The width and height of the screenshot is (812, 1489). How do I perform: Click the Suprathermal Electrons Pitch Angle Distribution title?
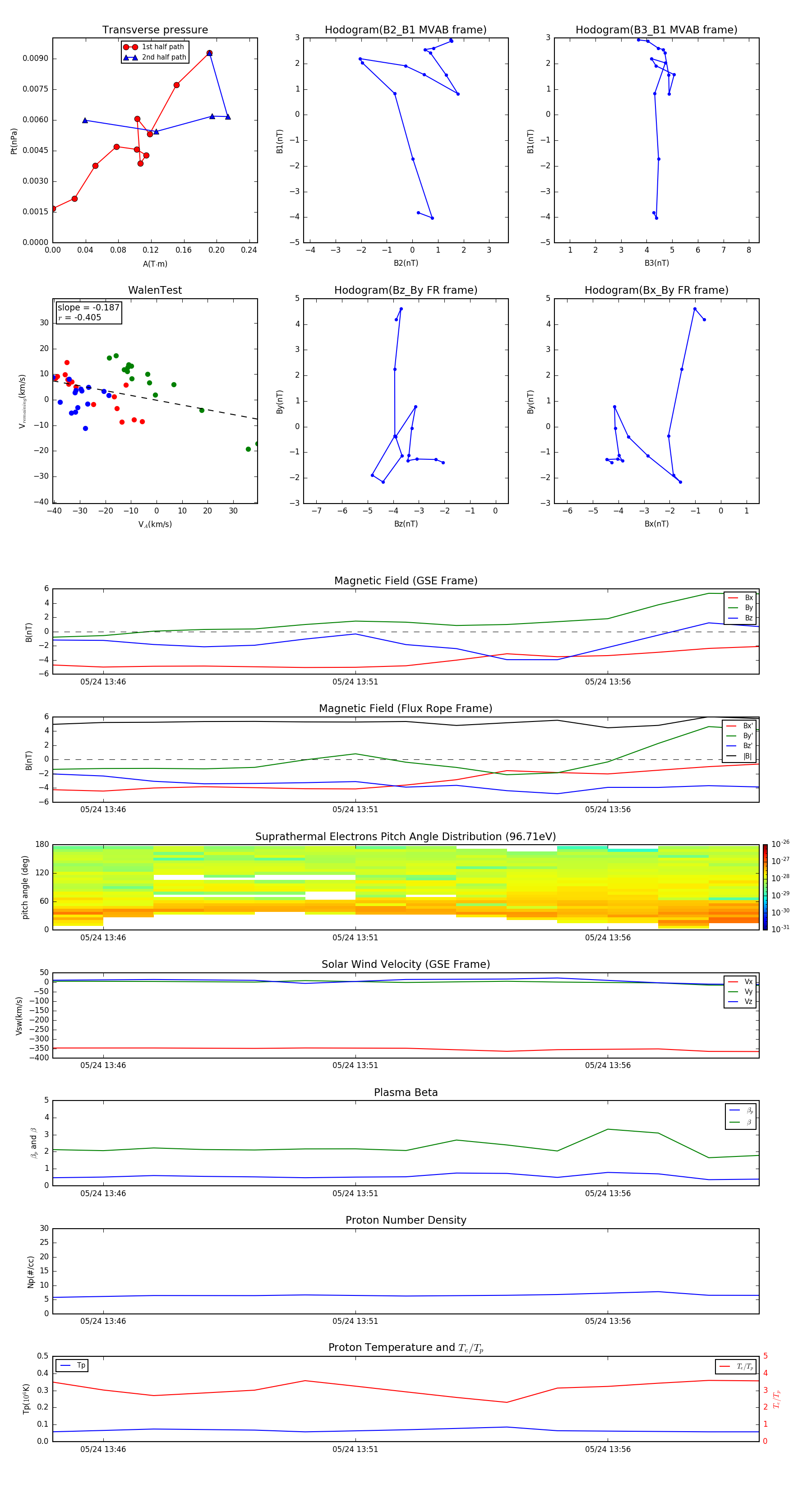(x=406, y=837)
